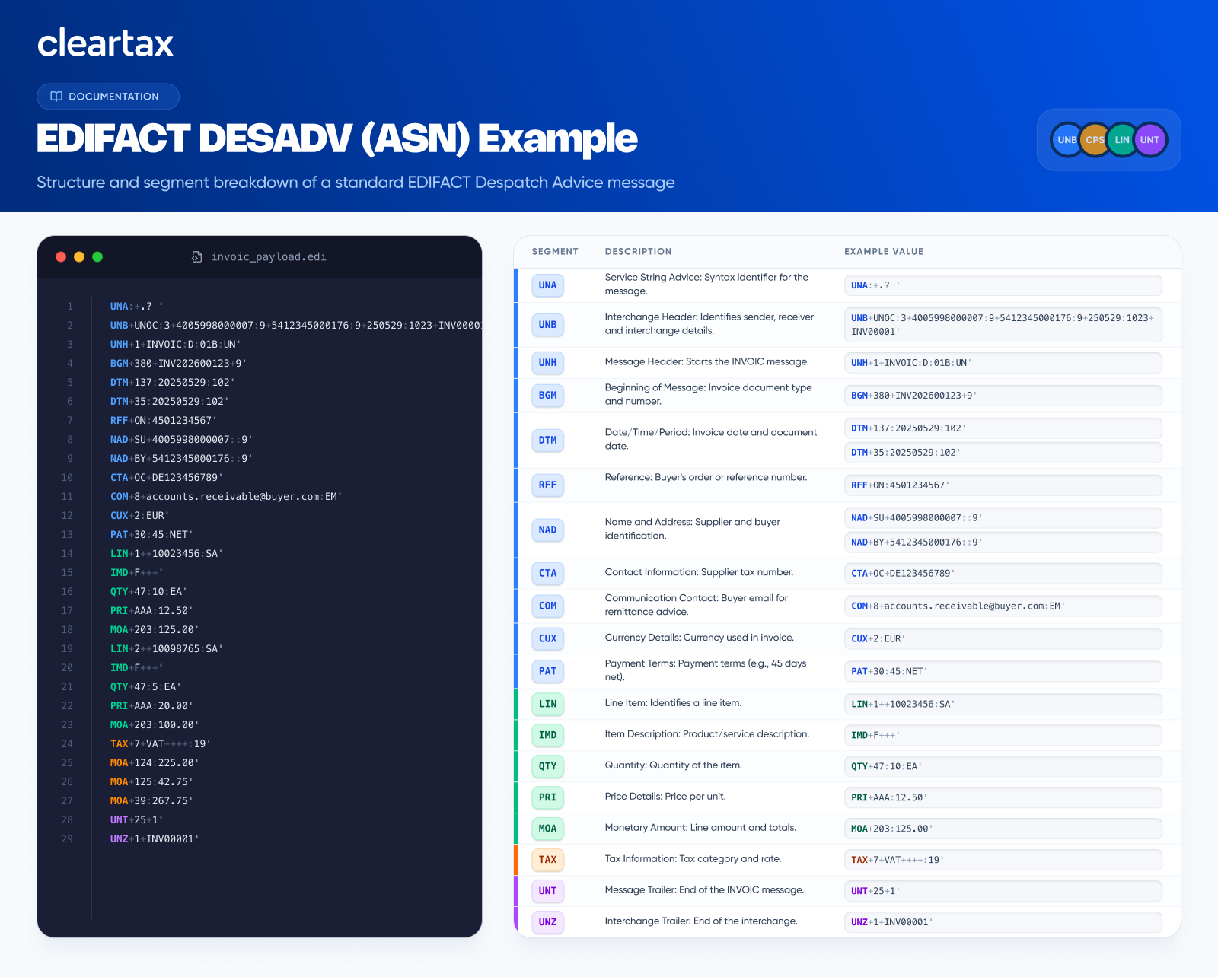Viewport: 1218px width, 980px height.
Task: Click code line 28 UNT+25+1'
Action: click(136, 820)
